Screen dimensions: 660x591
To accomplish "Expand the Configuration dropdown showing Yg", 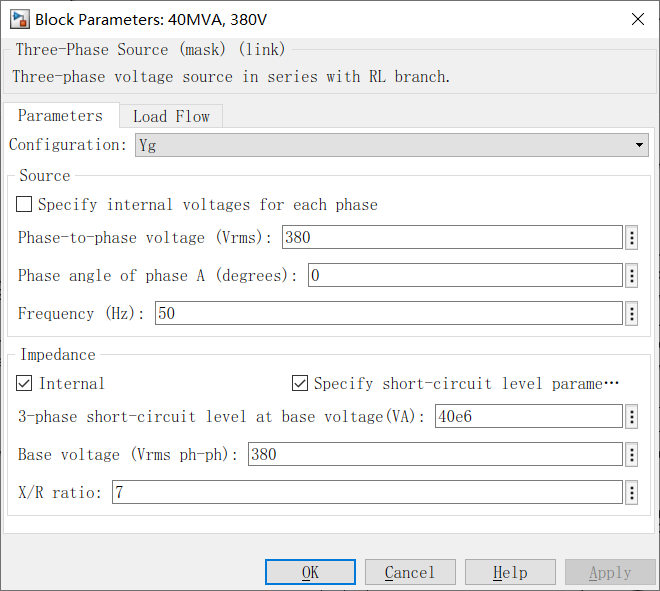I will point(391,145).
